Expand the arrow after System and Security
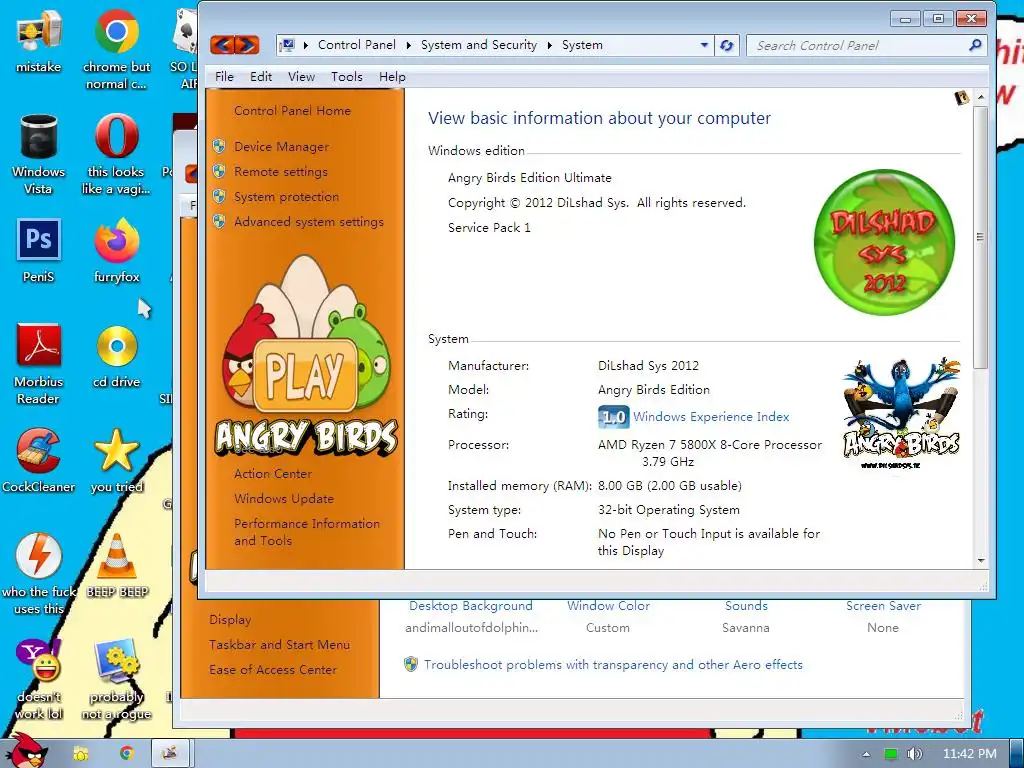The height and width of the screenshot is (768, 1024). point(549,45)
